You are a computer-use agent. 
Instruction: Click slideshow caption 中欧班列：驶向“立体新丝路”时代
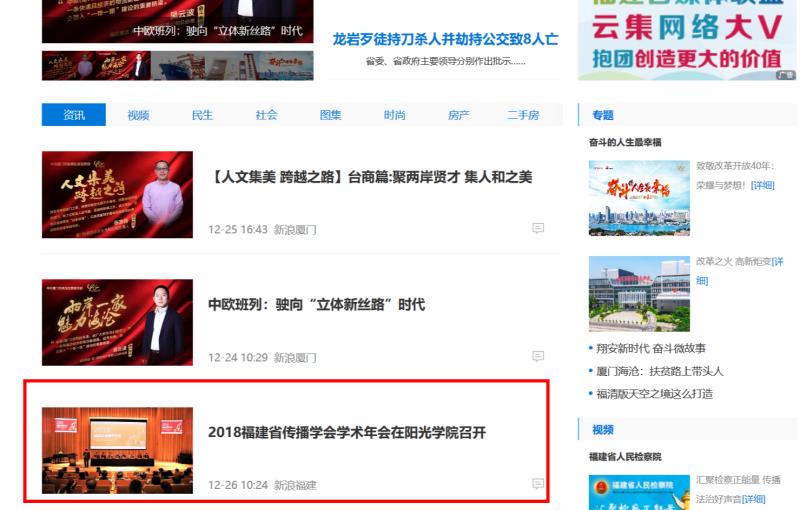(x=218, y=31)
